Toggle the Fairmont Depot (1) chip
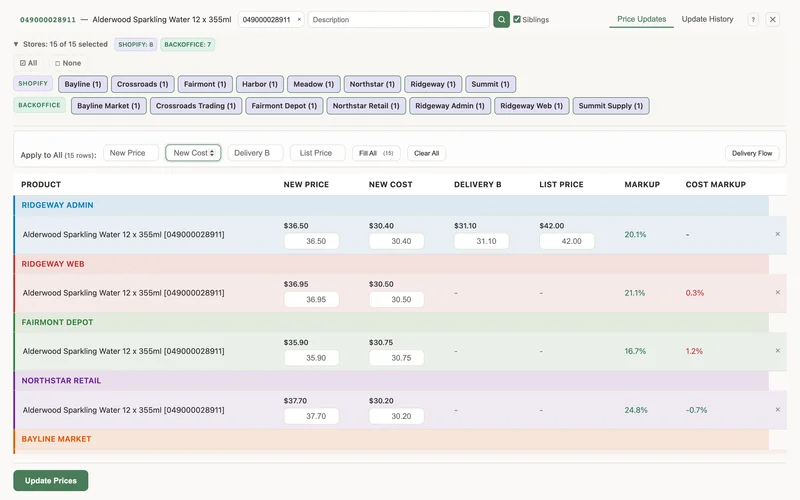 [x=284, y=106]
